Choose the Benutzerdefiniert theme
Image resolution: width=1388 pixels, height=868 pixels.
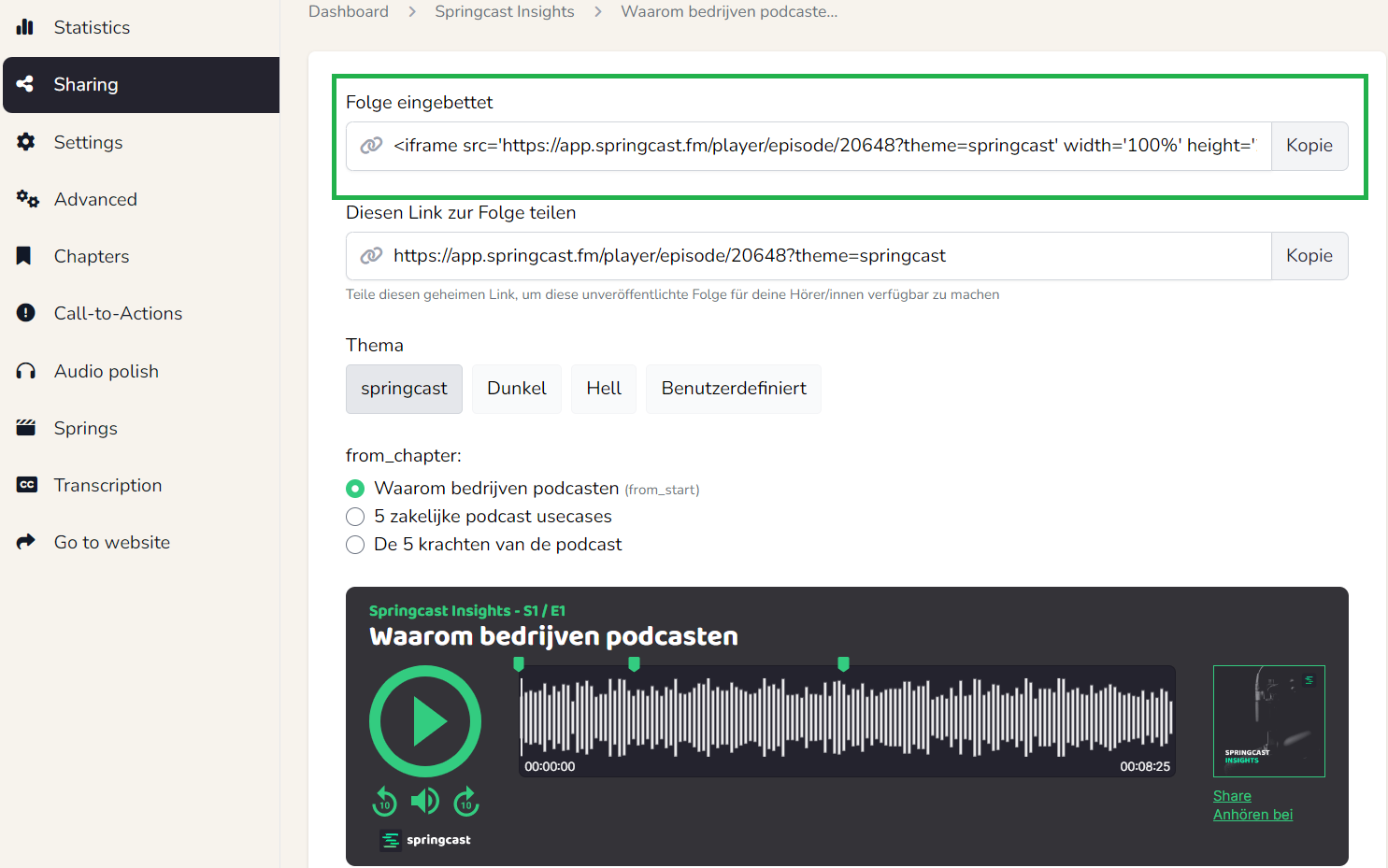point(734,389)
